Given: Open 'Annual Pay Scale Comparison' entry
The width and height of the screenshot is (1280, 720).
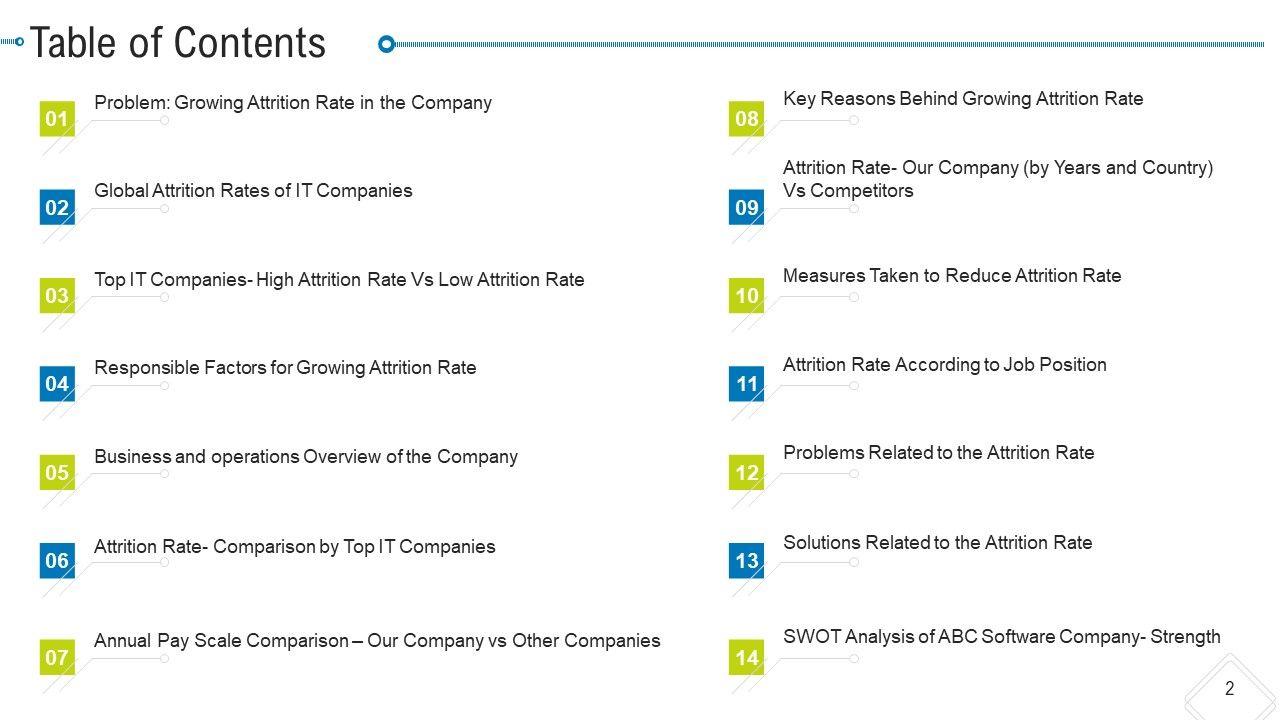Looking at the screenshot, I should (376, 641).
